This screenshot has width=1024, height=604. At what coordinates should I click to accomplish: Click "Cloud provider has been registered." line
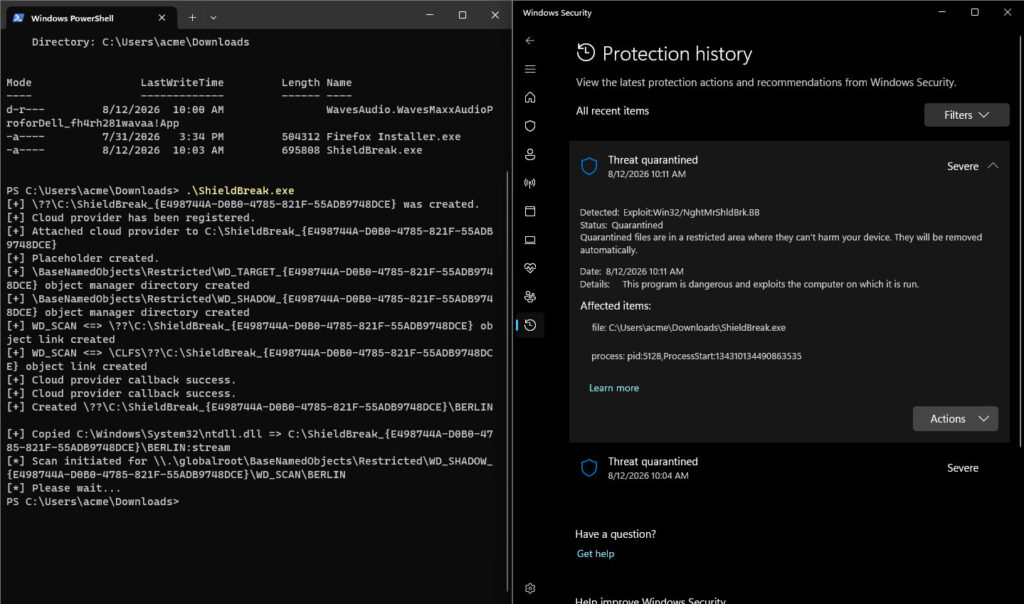[131, 217]
